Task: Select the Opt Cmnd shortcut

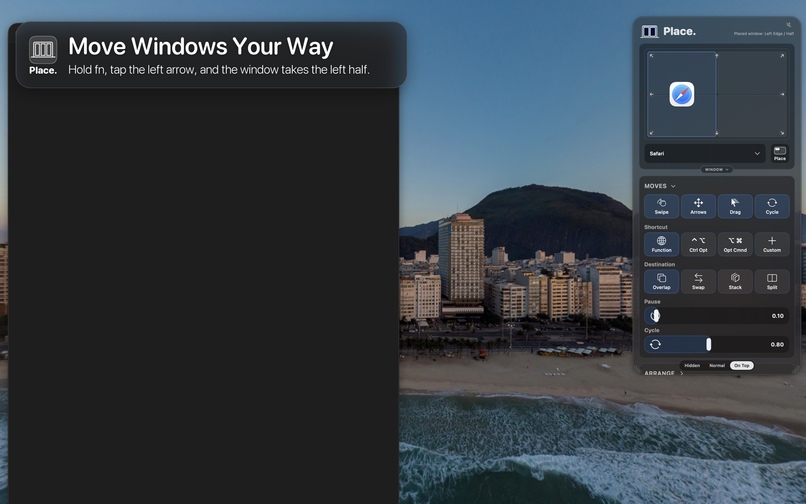Action: pyautogui.click(x=735, y=244)
